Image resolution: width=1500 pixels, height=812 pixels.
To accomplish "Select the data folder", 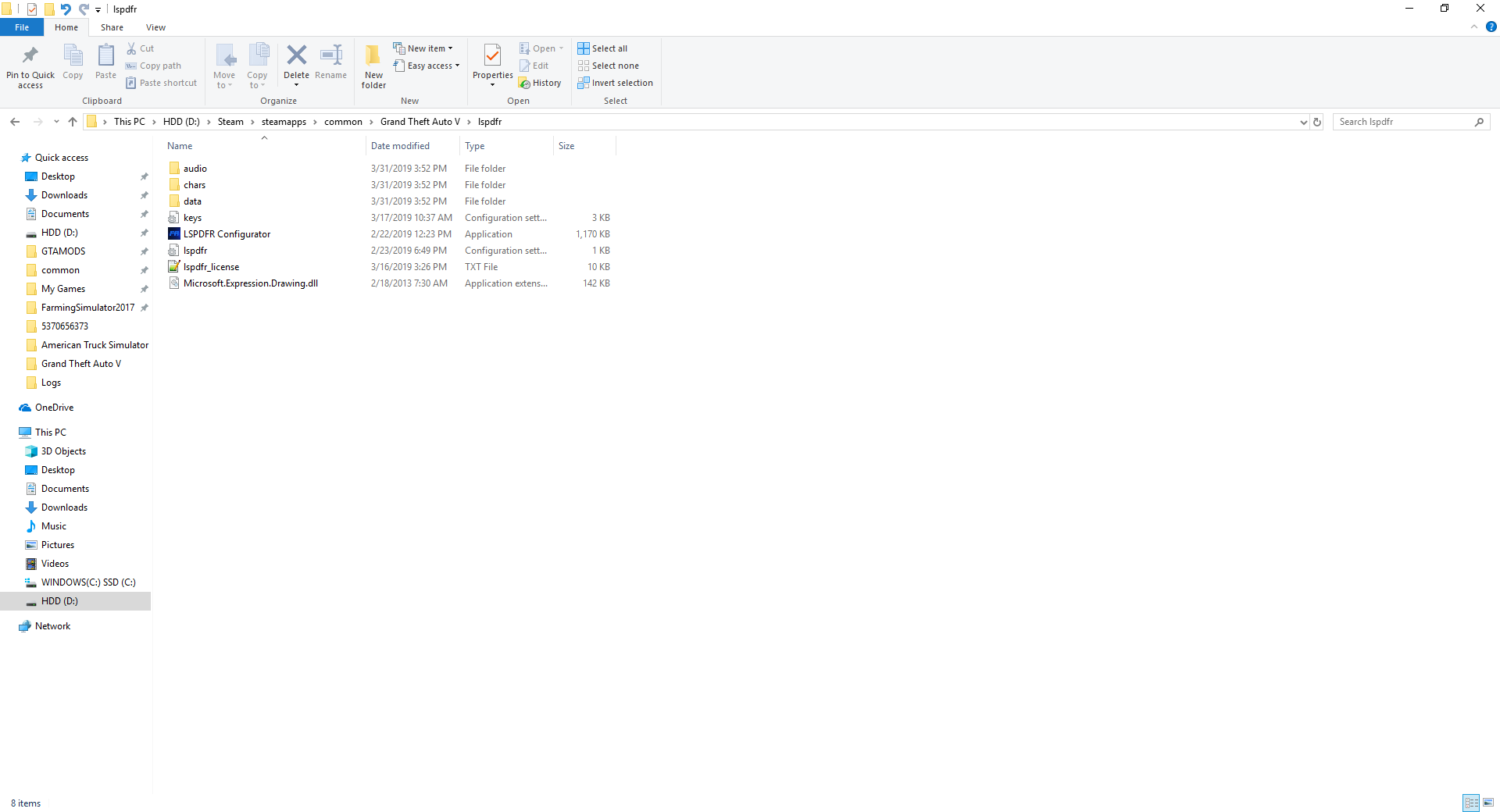I will click(192, 201).
